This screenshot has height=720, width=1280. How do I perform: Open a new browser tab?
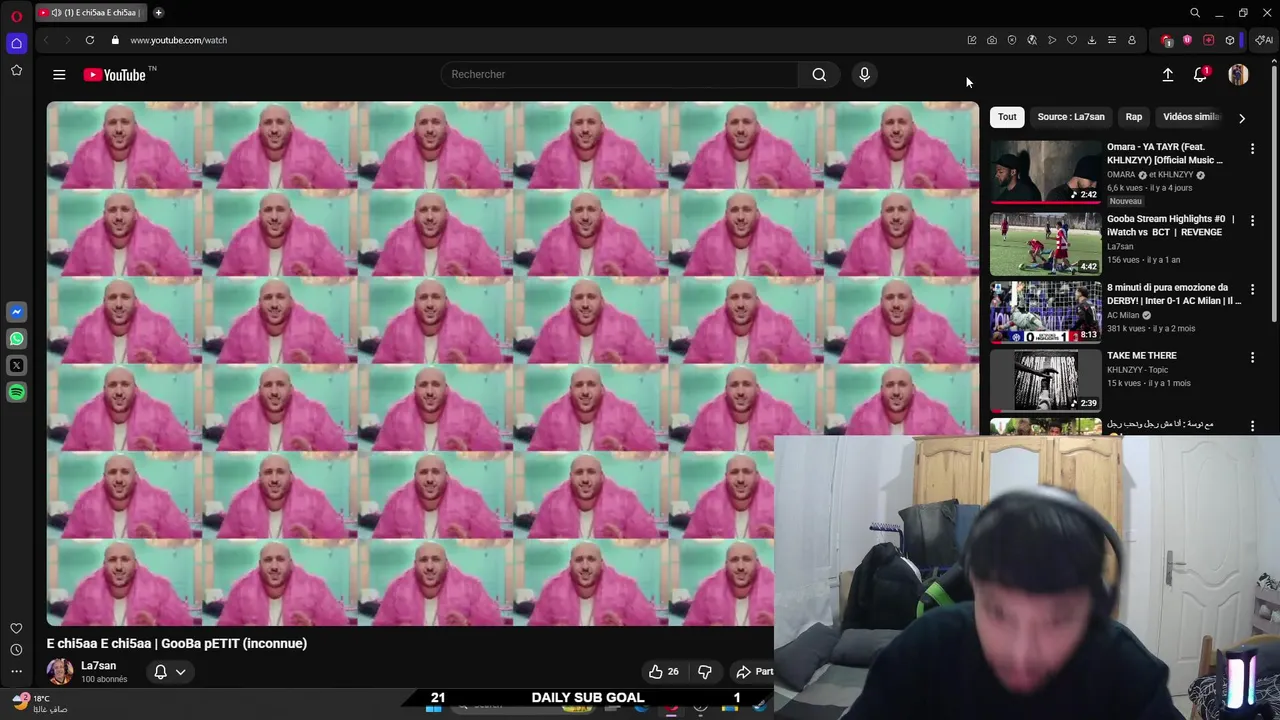(158, 13)
